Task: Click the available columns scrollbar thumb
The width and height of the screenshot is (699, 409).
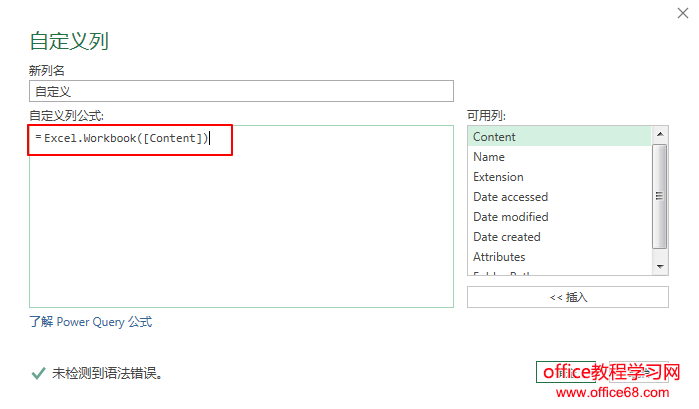Action: point(660,195)
